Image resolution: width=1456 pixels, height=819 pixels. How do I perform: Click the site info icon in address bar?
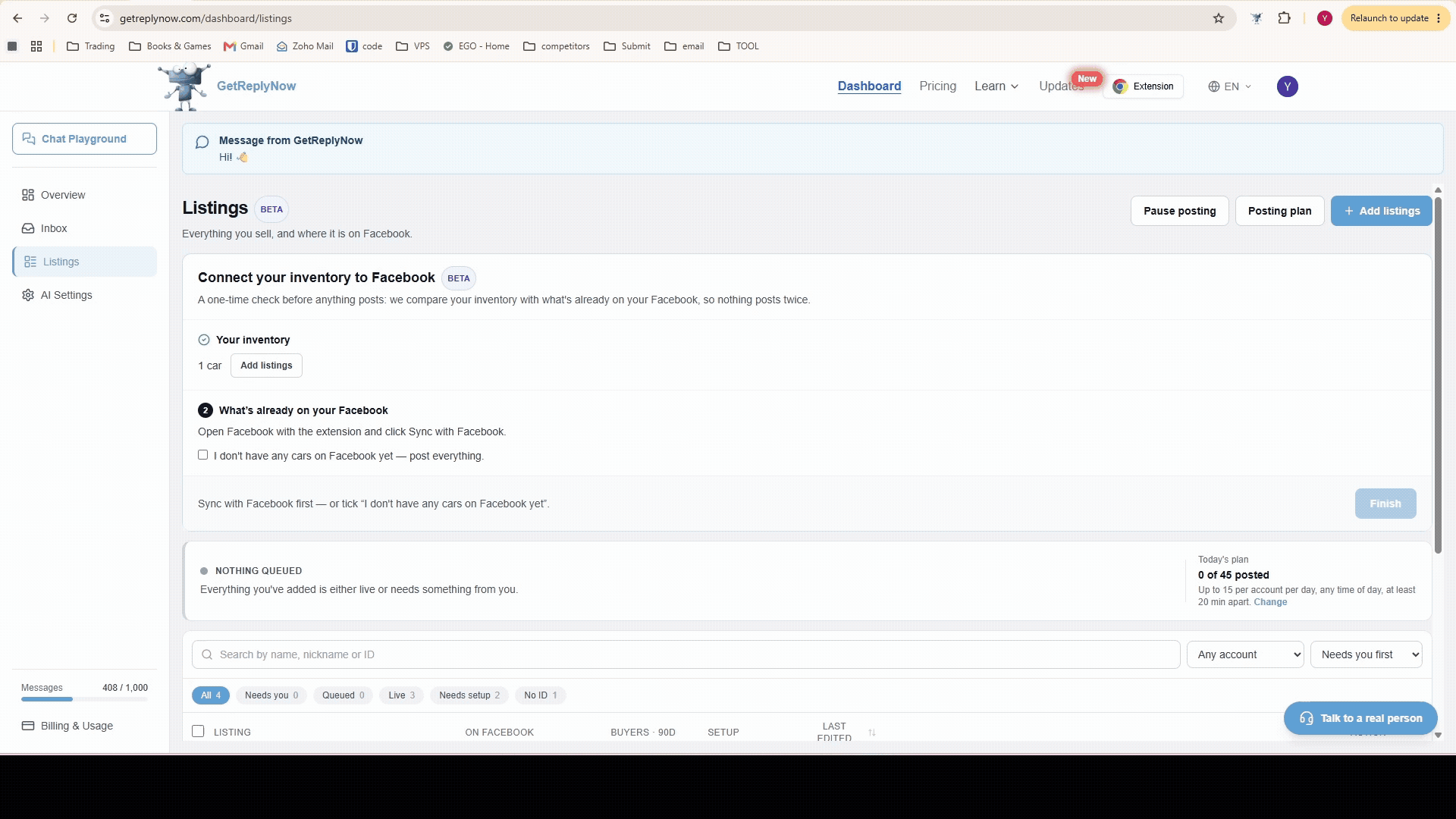tap(105, 18)
